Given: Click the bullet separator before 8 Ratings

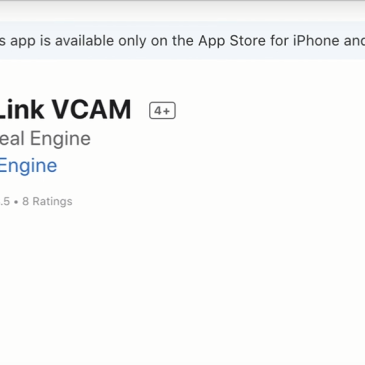Looking at the screenshot, I should coord(16,202).
